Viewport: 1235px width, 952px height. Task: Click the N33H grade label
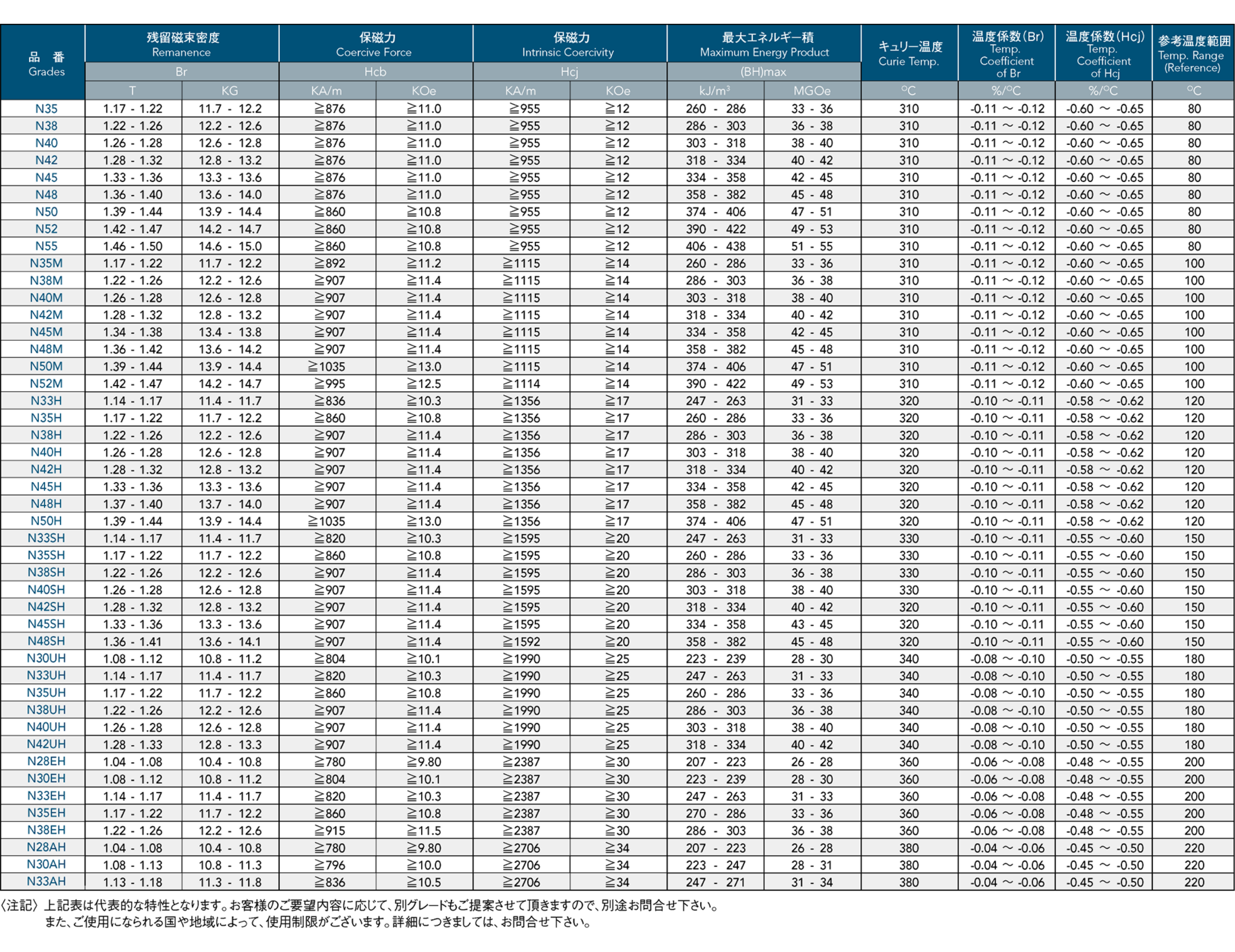point(46,401)
